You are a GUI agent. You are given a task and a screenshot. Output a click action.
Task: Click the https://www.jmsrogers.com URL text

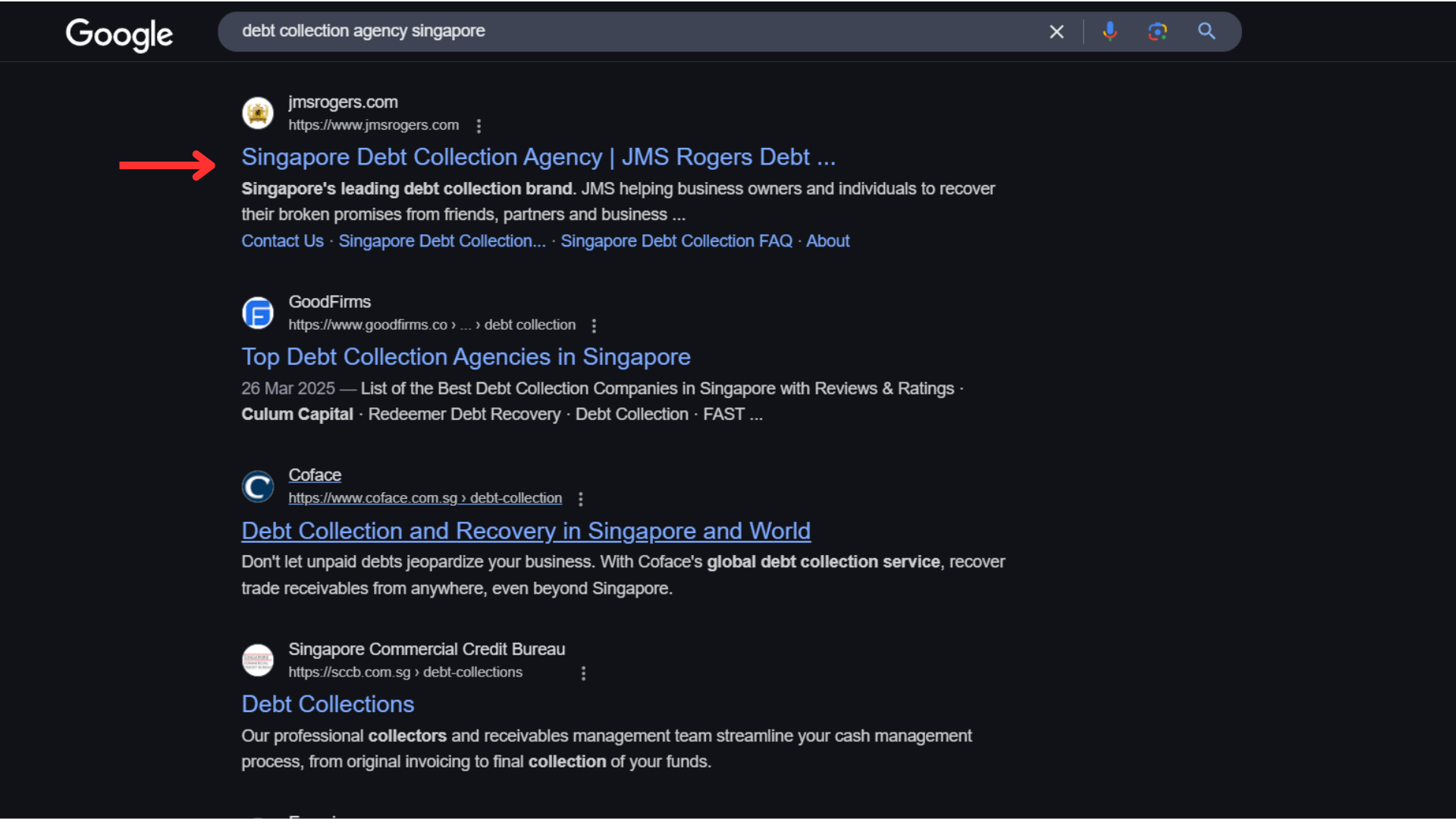tap(373, 125)
